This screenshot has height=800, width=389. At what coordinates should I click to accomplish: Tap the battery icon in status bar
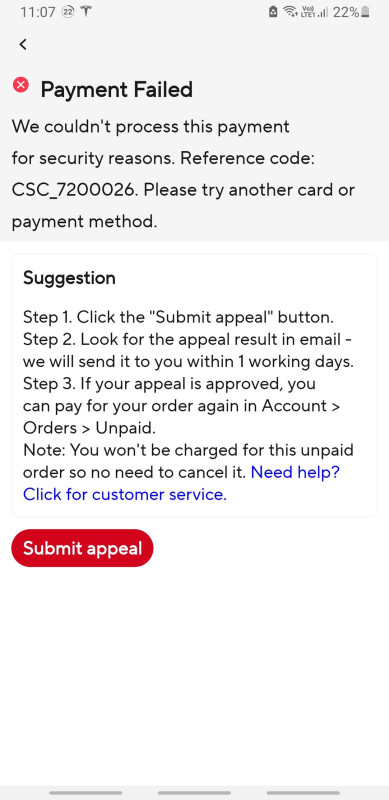click(364, 12)
